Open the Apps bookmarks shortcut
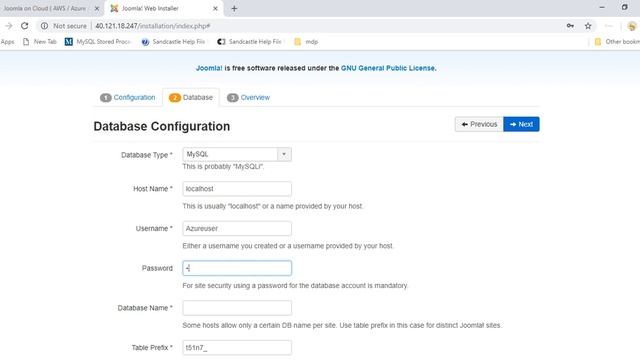Screen dimensions: 640x360 coord(7,42)
